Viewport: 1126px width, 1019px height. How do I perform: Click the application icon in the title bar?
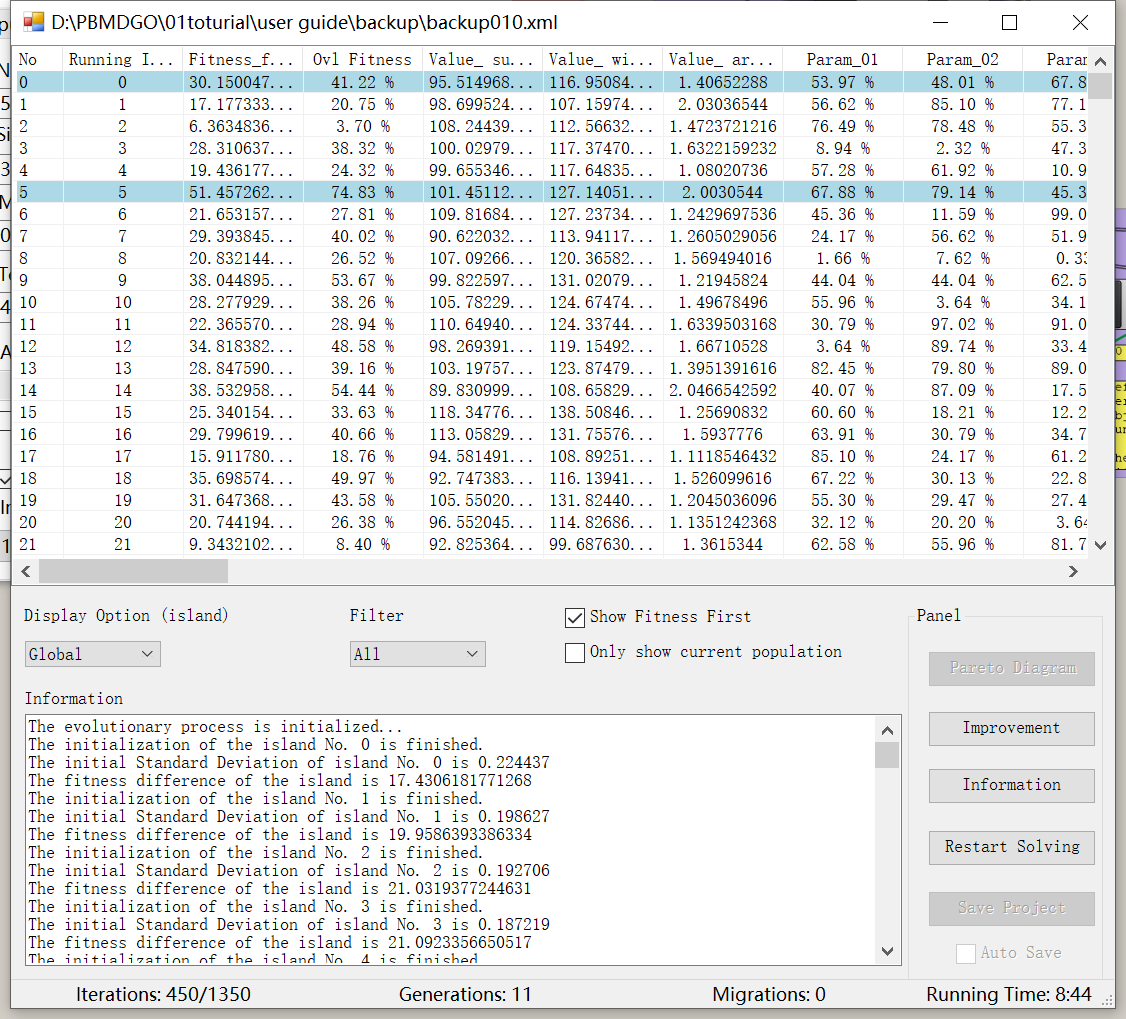[x=34, y=22]
